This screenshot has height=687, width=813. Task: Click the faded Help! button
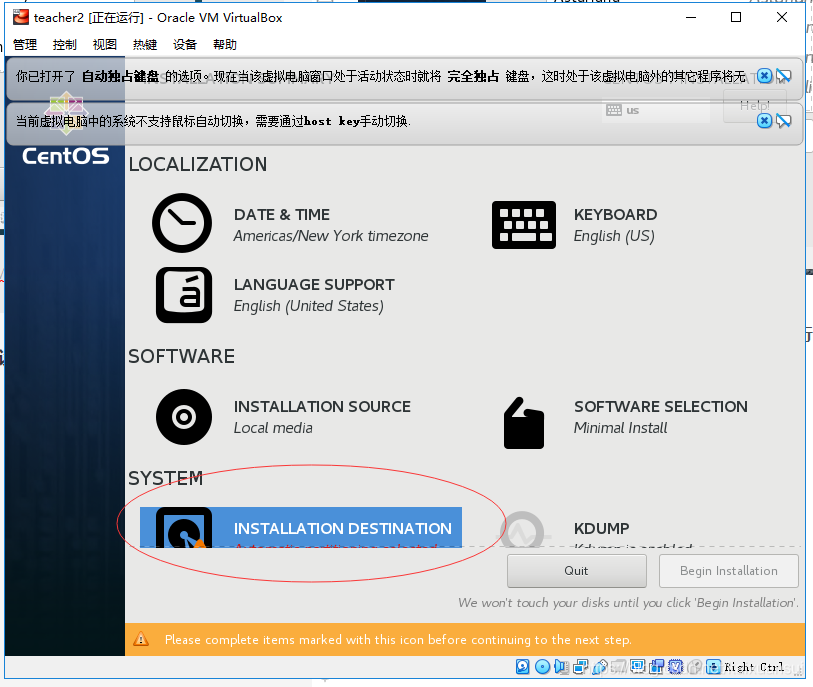tap(754, 106)
